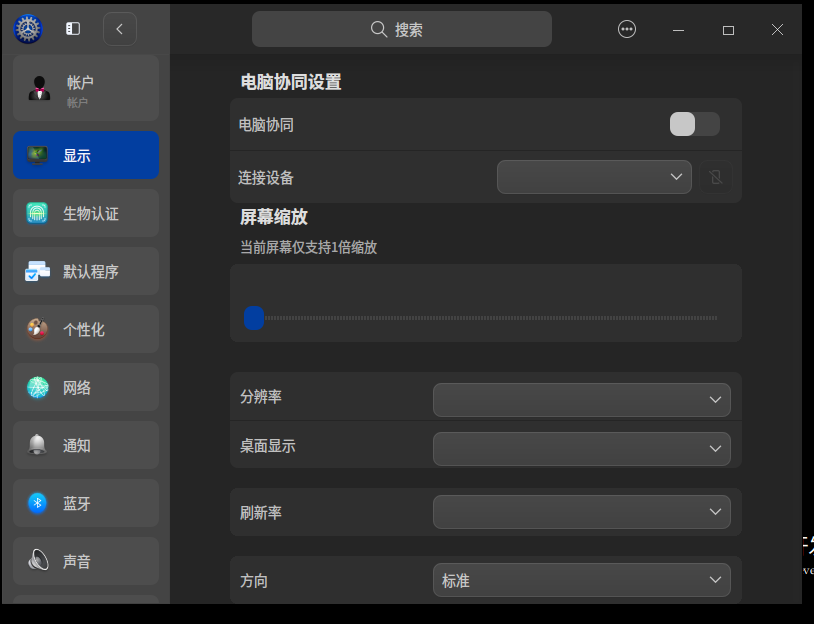
Task: Open the more options ellipsis menu
Action: click(x=627, y=29)
